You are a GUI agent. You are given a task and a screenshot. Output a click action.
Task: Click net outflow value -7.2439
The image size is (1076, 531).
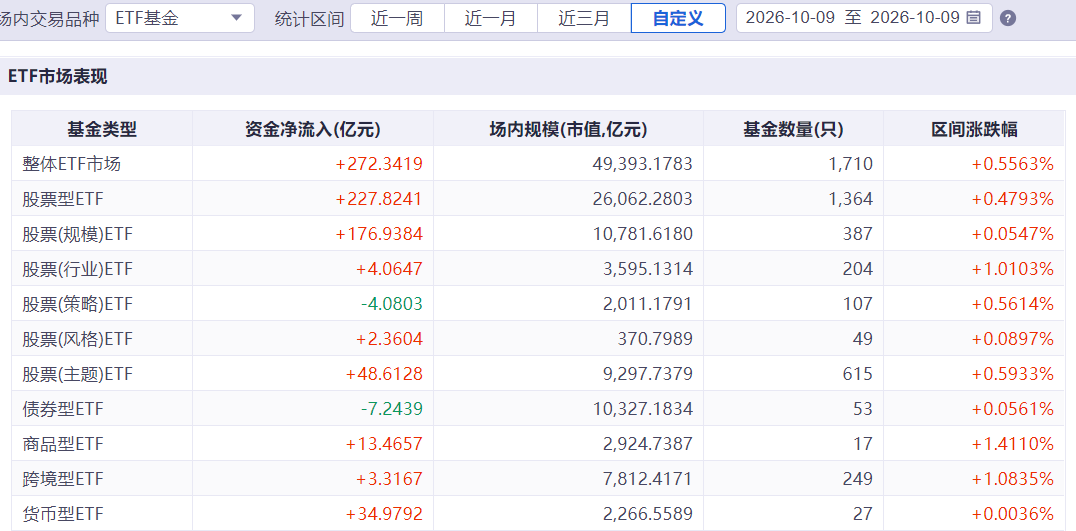pyautogui.click(x=392, y=410)
